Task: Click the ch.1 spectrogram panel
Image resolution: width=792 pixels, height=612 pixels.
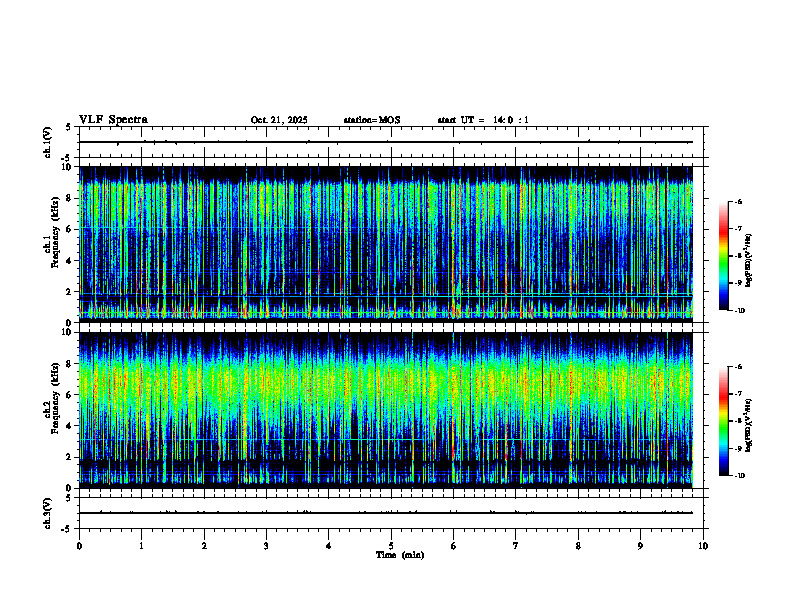Action: click(x=386, y=244)
